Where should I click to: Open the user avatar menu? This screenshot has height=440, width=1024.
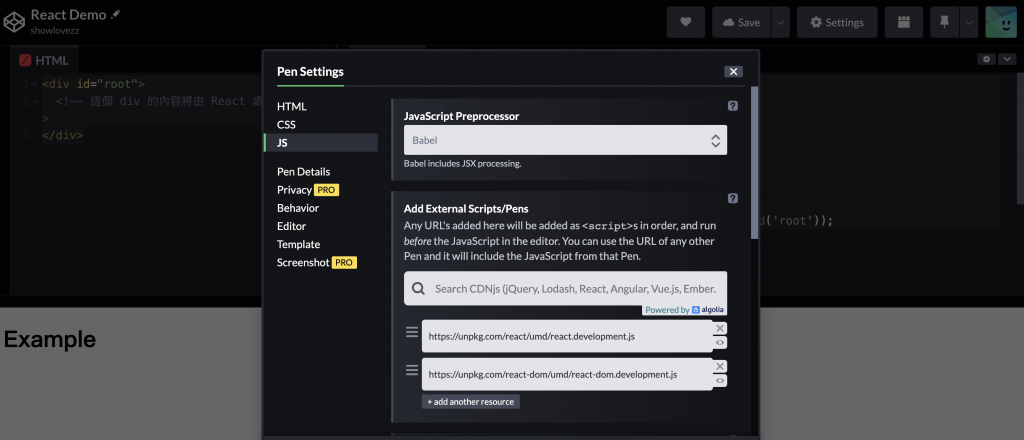point(1000,22)
